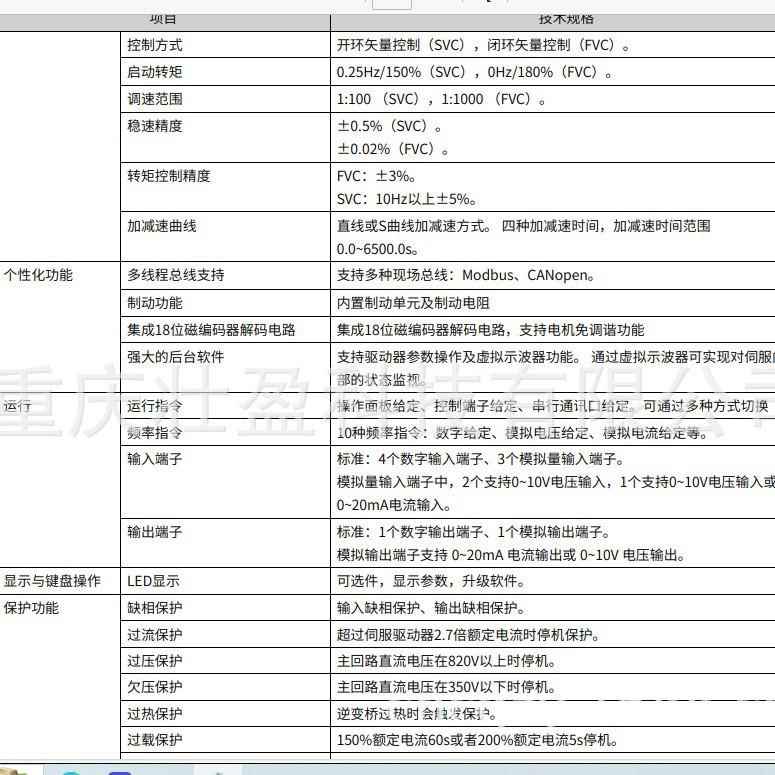The height and width of the screenshot is (775, 775).
Task: Select the '过载保护' cell
Action: (225, 740)
